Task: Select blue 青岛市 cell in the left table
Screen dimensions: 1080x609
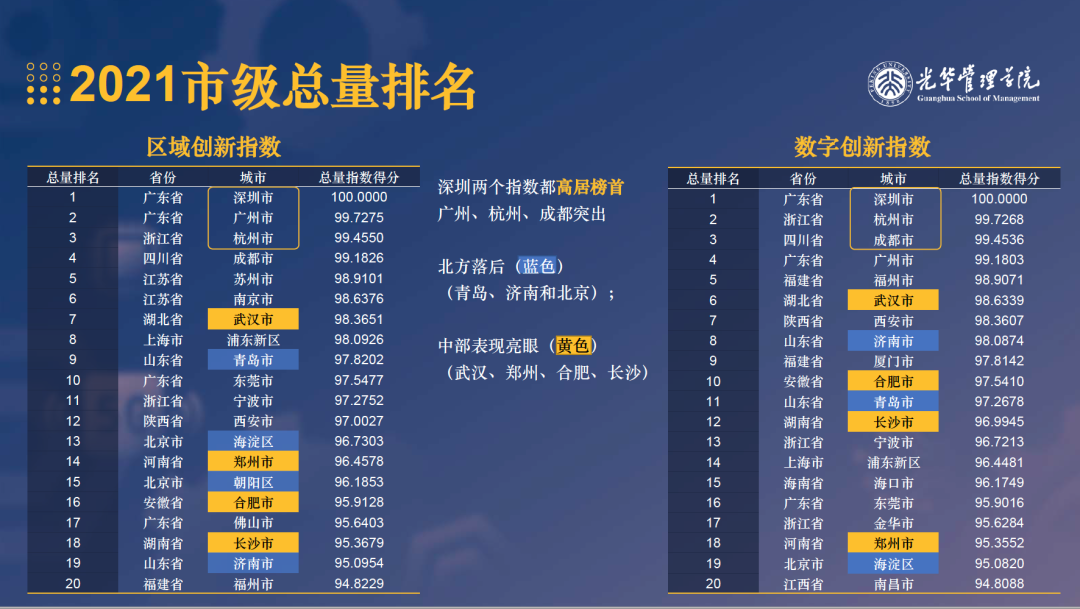Action: 253,360
